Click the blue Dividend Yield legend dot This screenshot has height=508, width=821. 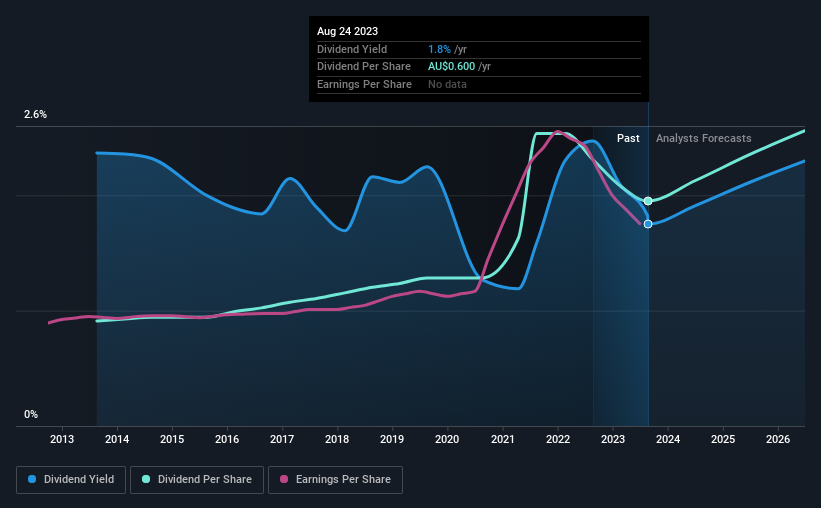point(32,479)
